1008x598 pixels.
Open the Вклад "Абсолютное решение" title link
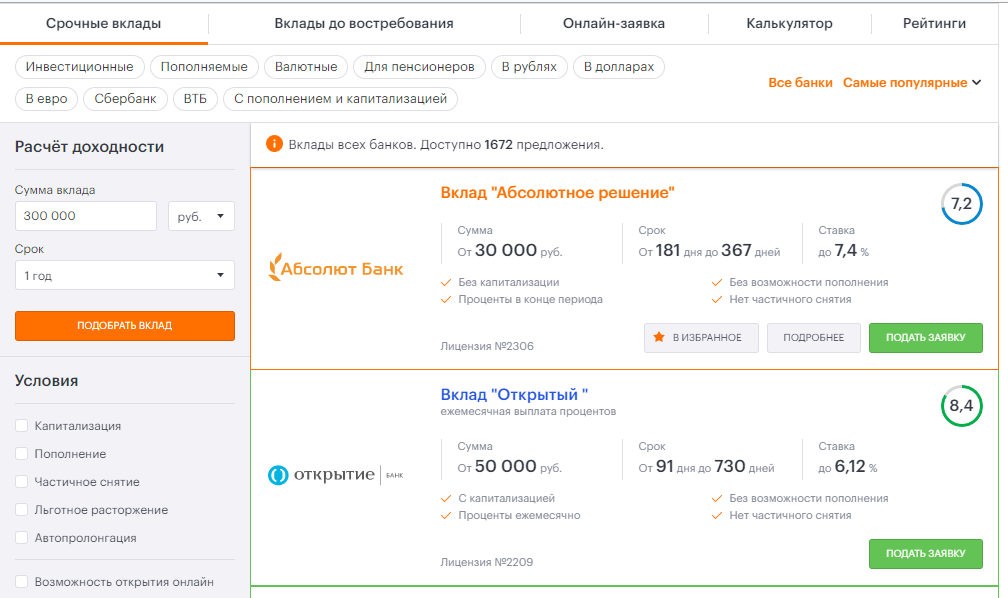pos(557,192)
